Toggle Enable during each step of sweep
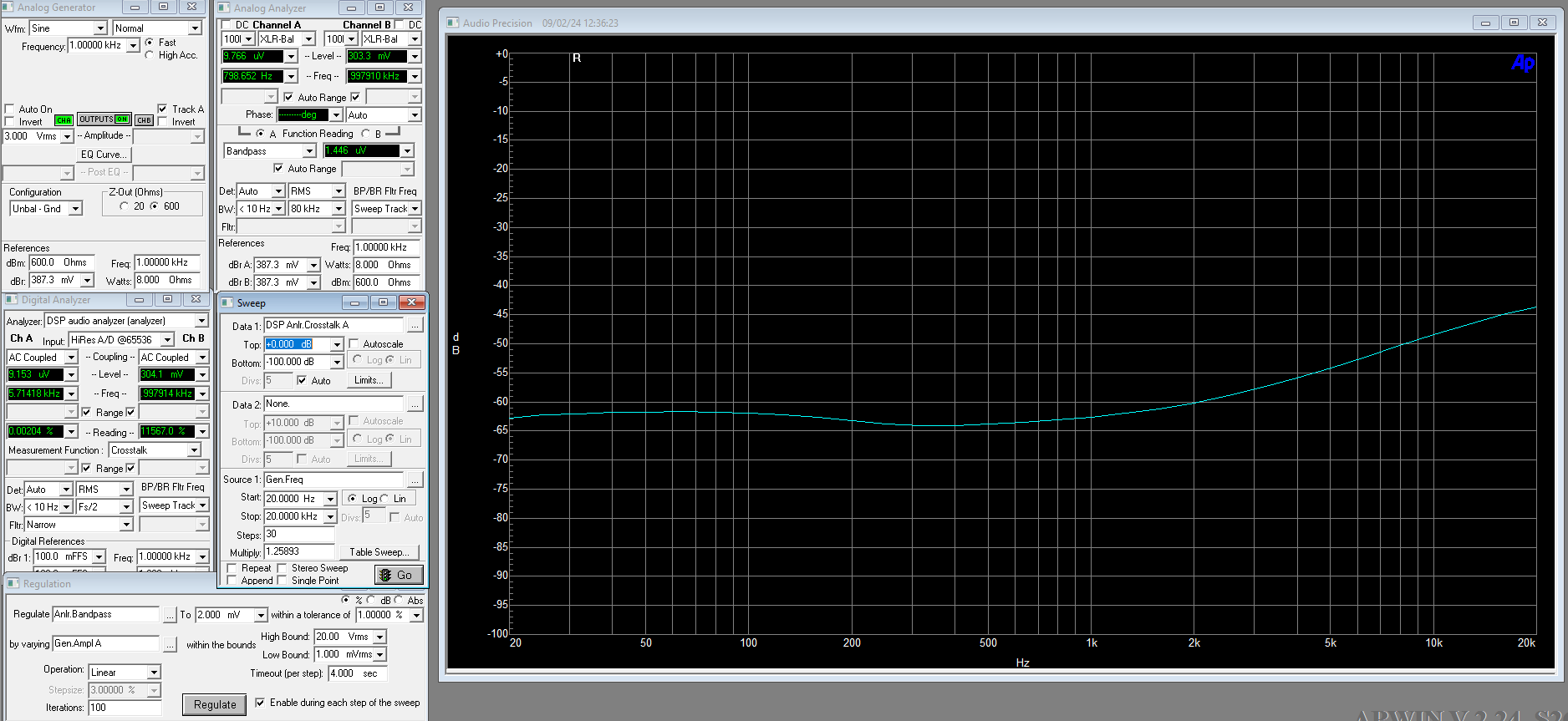 click(260, 703)
